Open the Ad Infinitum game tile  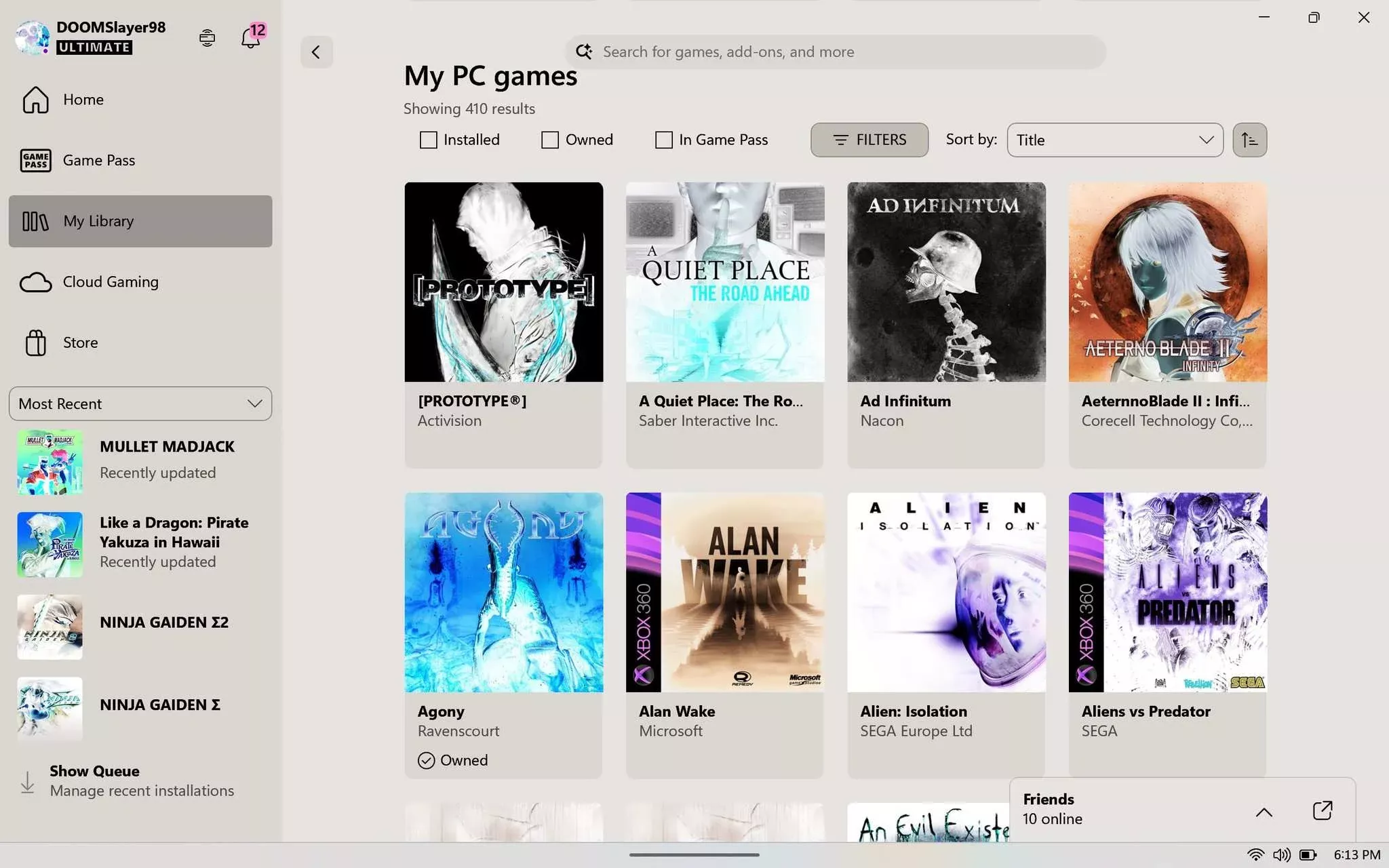[946, 324]
